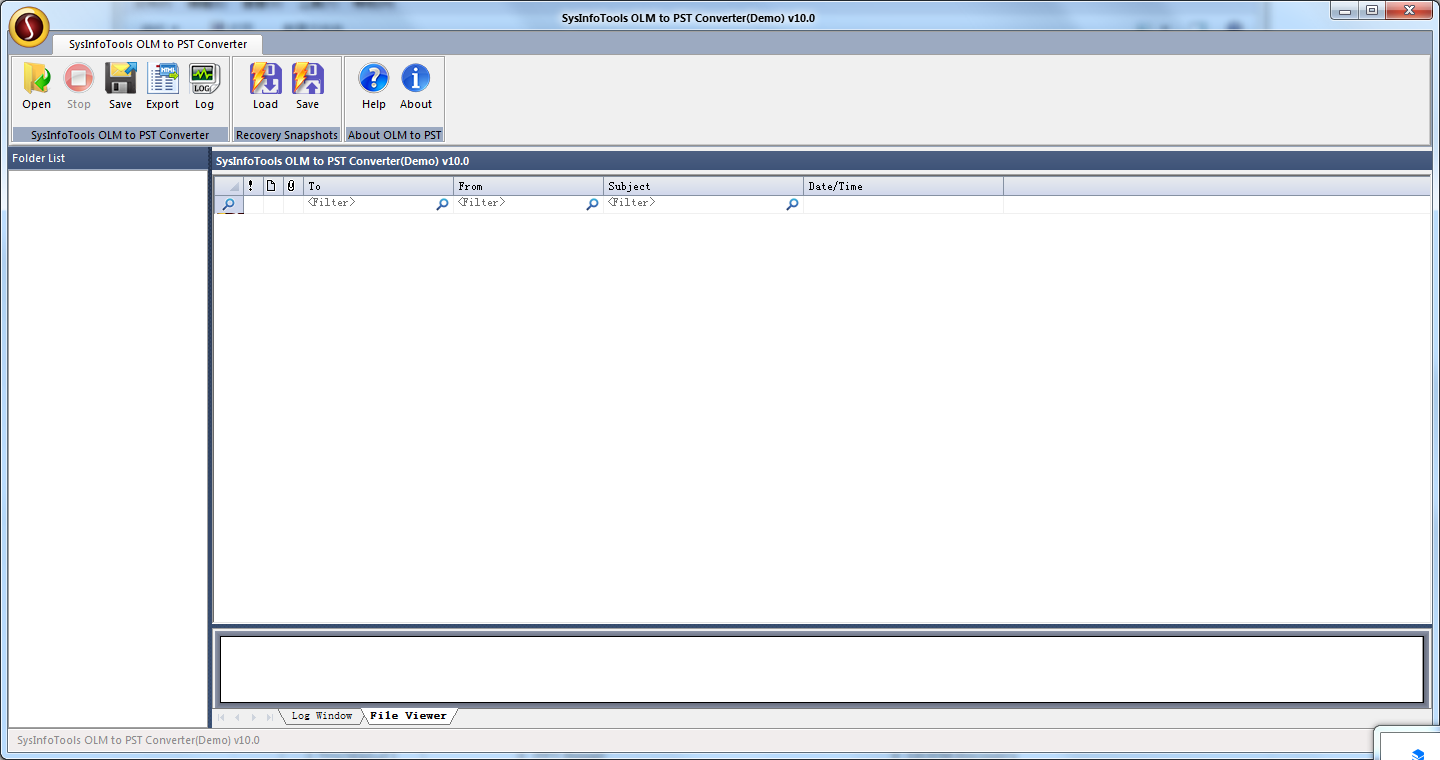1440x760 pixels.
Task: Minimize the converter window
Action: [x=1347, y=11]
